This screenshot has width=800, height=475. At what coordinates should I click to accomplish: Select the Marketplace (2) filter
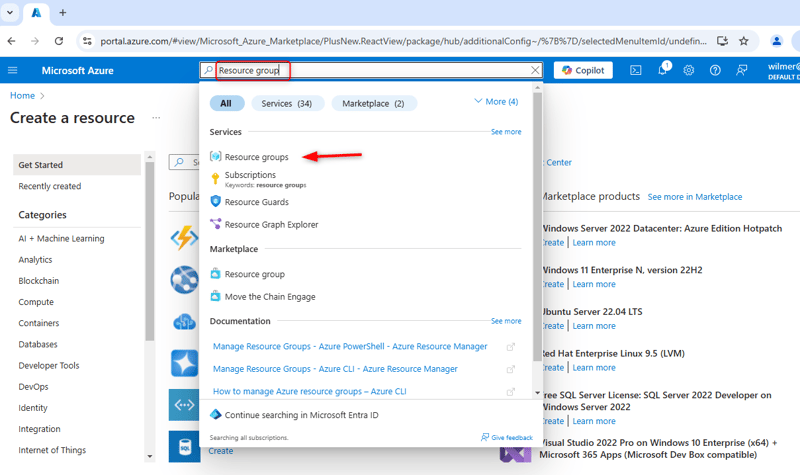tap(373, 104)
